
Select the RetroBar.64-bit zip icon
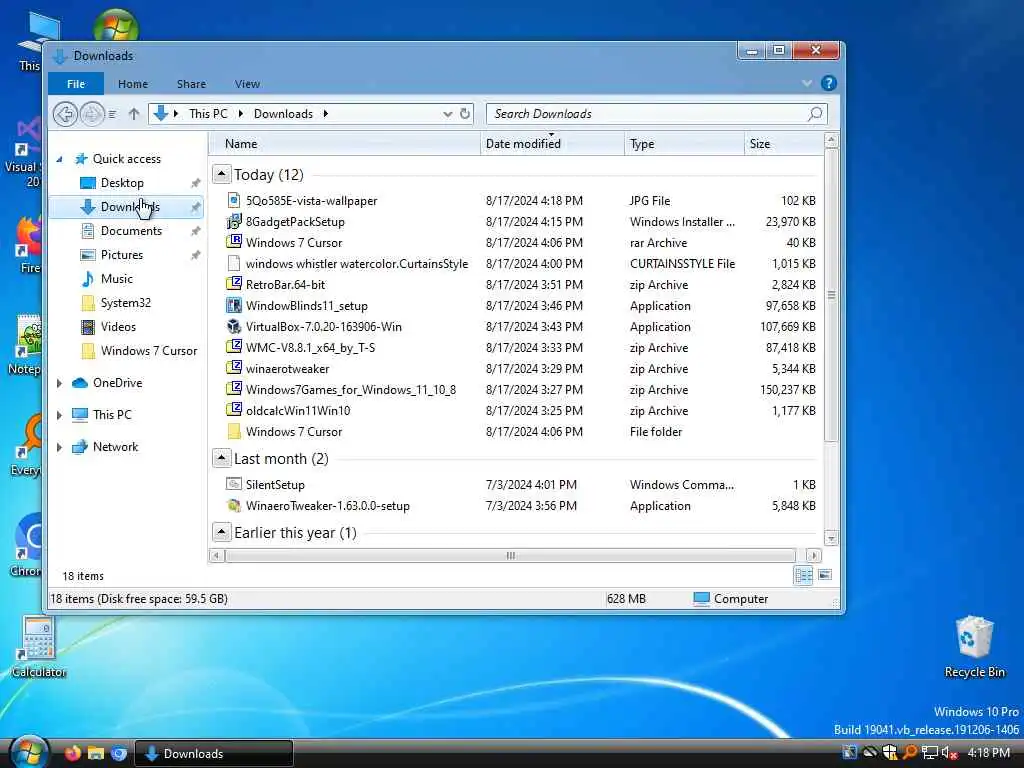tap(234, 283)
